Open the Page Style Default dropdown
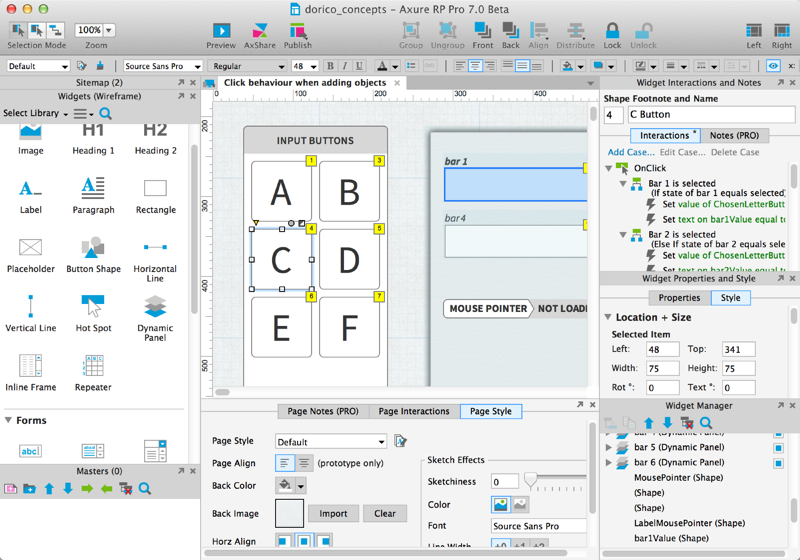 331,442
